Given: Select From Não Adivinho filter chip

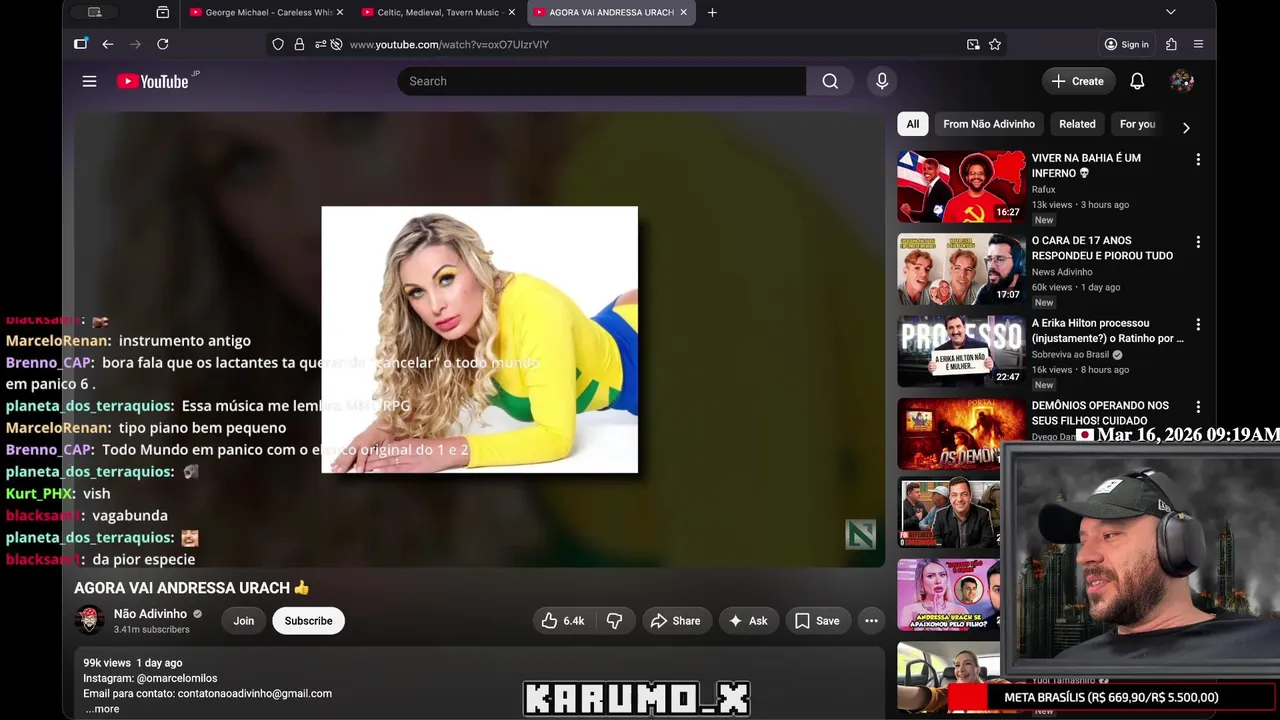Looking at the screenshot, I should pyautogui.click(x=989, y=124).
